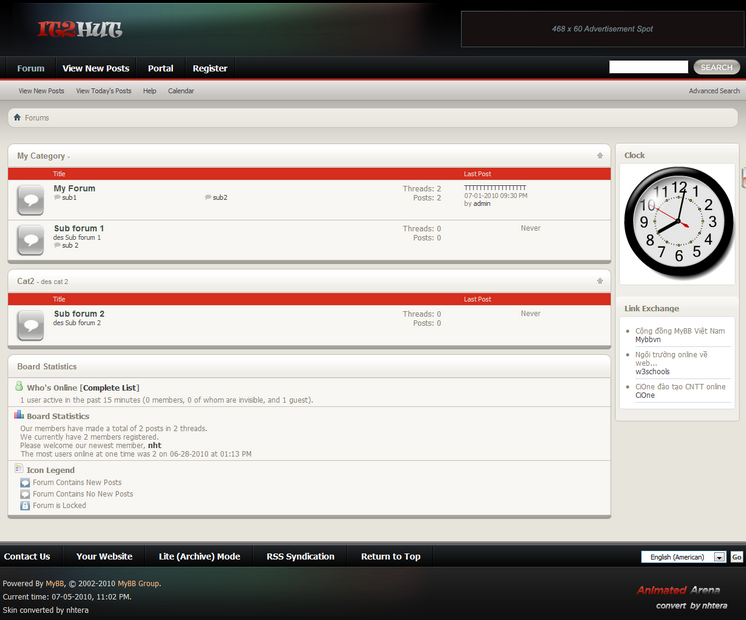This screenshot has height=620, width=746.
Task: Click the Board Statistics chart icon
Action: [19, 415]
